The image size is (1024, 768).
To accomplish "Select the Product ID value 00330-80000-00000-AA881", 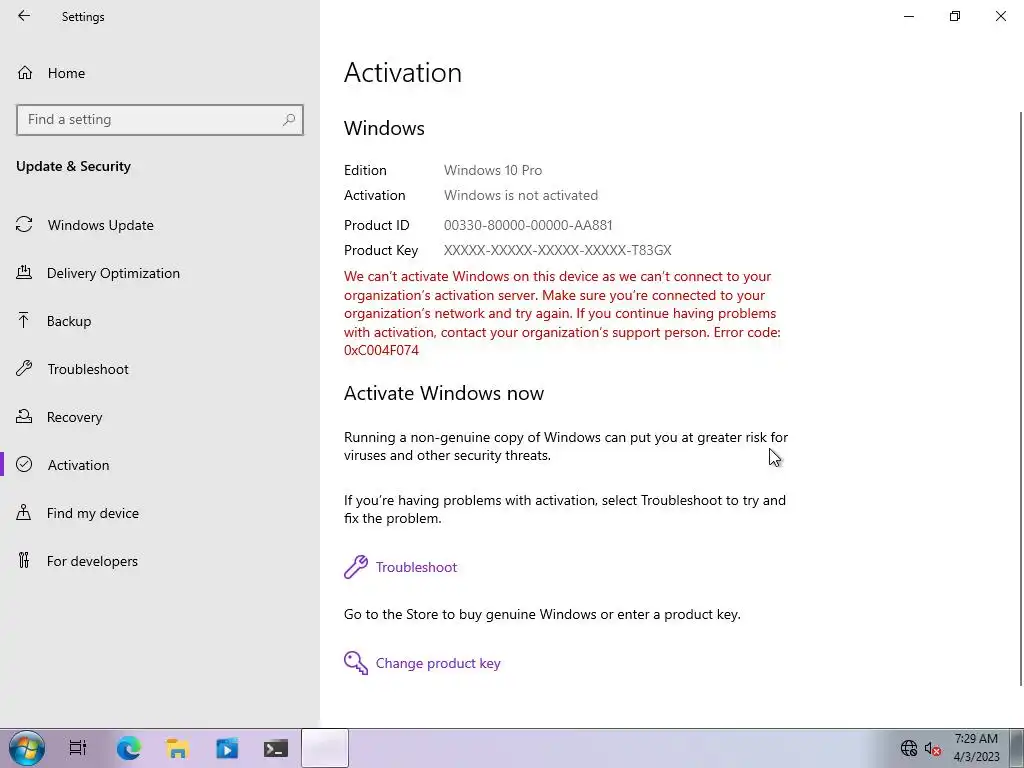I will tap(528, 225).
